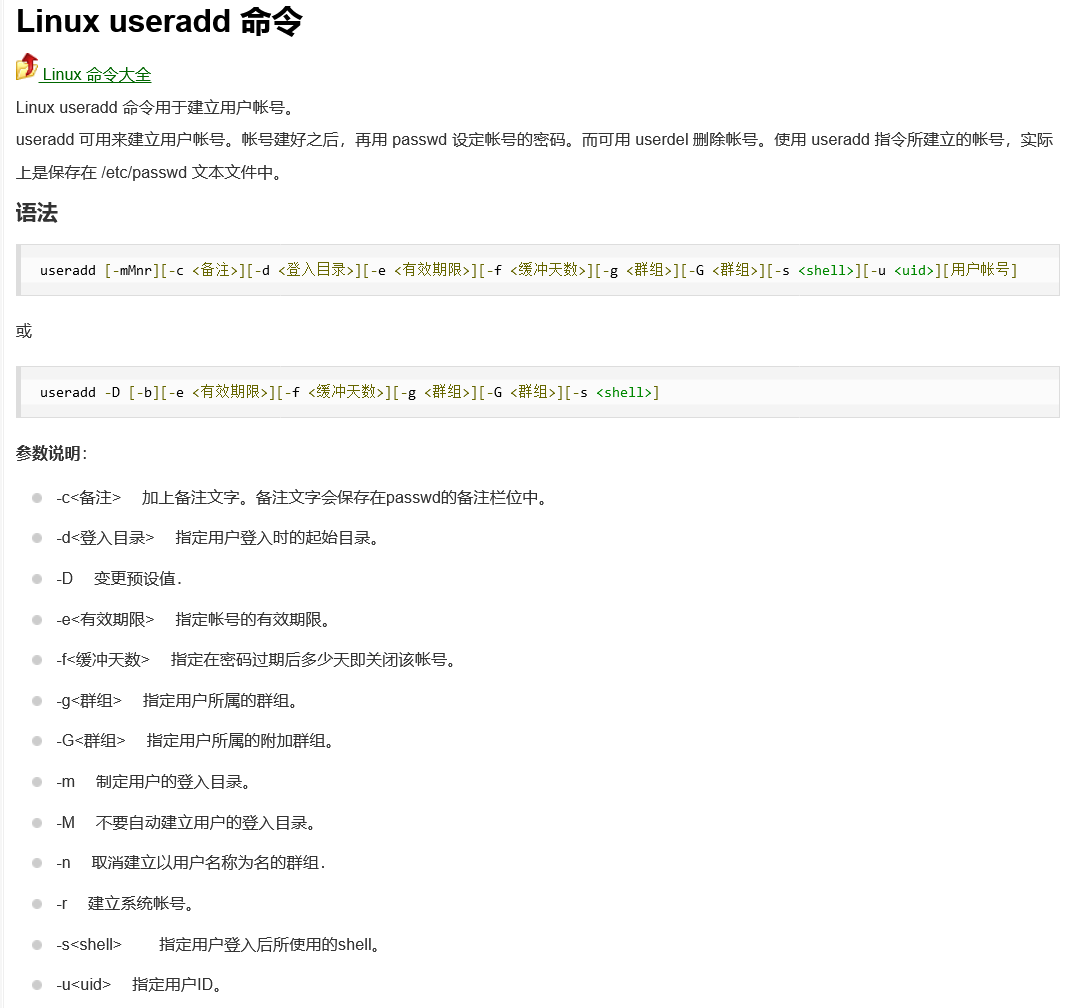Open the Linux 命令大全 link

[x=96, y=75]
